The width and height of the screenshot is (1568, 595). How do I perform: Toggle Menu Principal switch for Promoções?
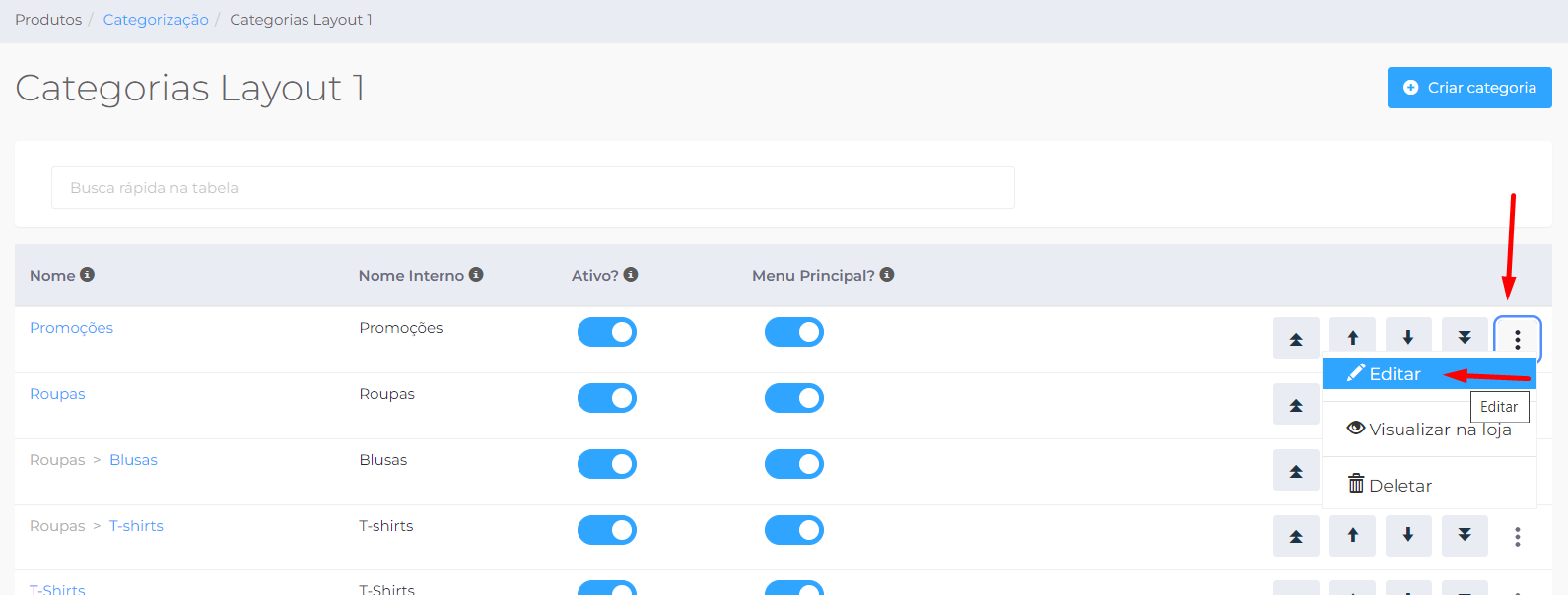pyautogui.click(x=794, y=332)
